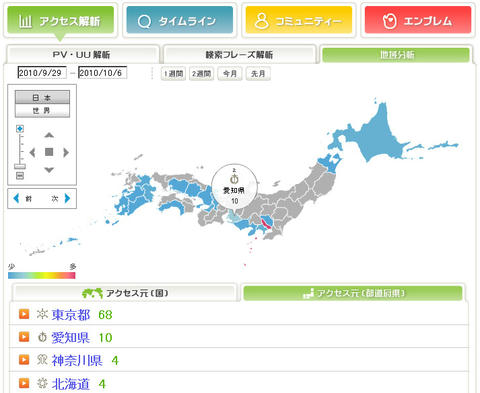Click the mascot icon on エンブレム

389,21
